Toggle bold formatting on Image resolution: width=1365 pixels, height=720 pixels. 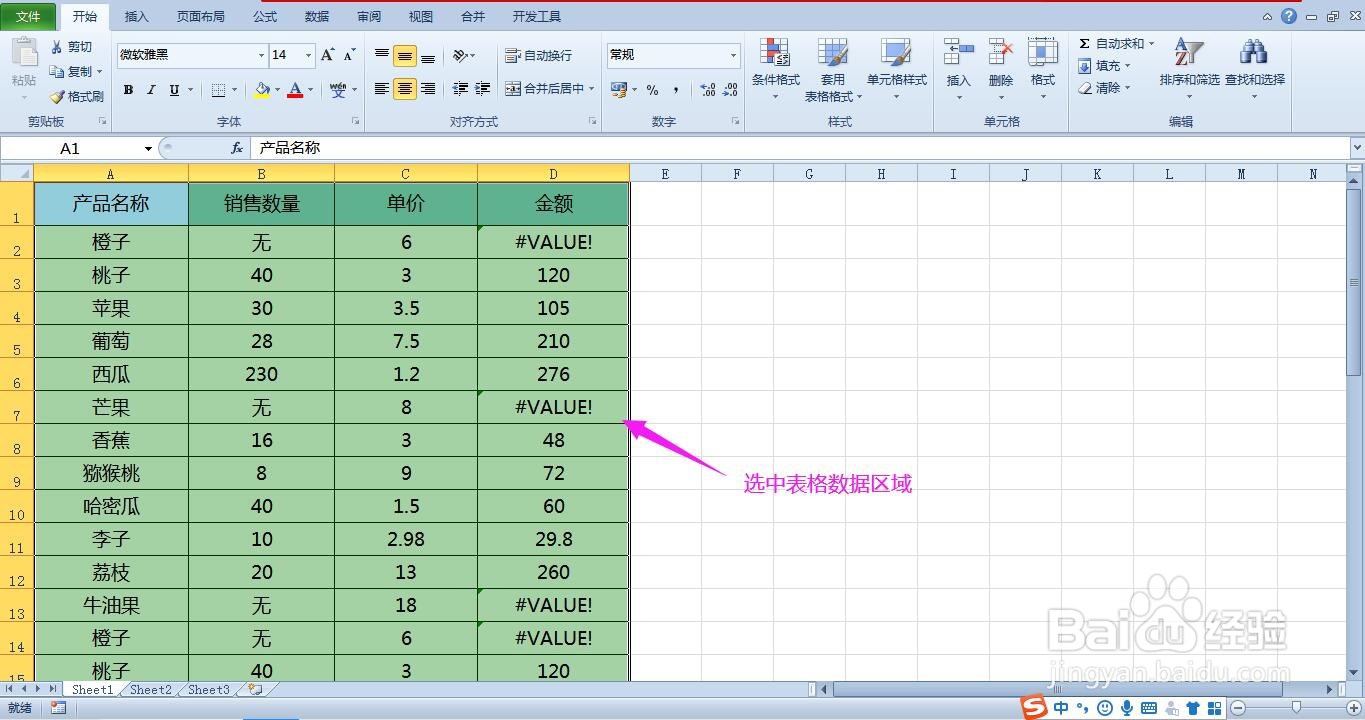pos(128,89)
